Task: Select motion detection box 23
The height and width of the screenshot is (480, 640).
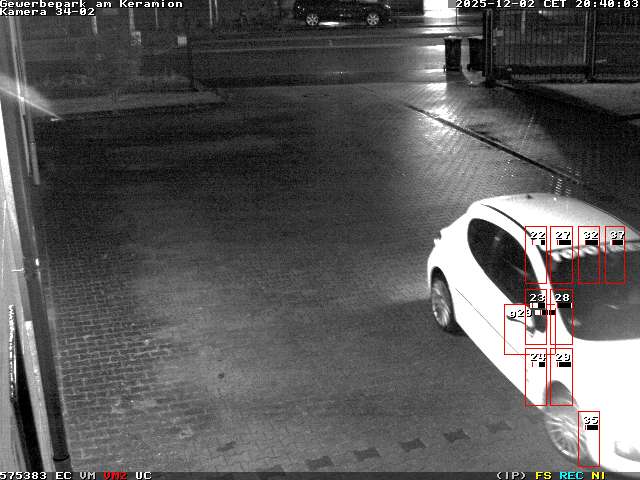Action: pyautogui.click(x=536, y=318)
